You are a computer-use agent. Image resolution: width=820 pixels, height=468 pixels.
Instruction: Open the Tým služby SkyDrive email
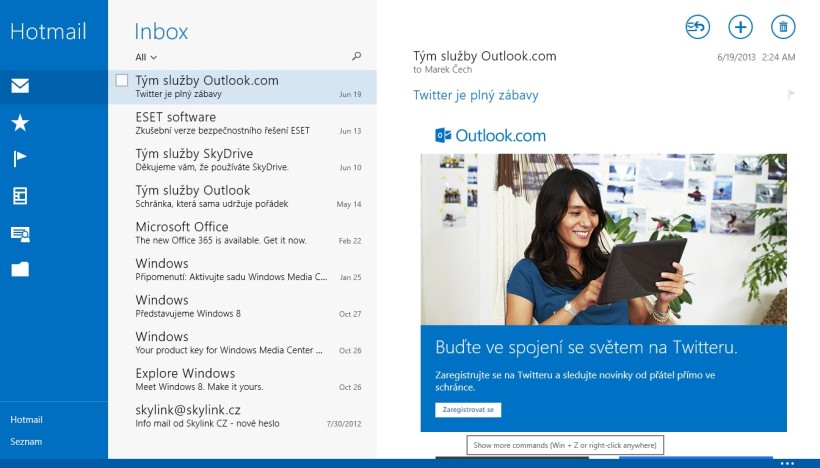(242, 160)
